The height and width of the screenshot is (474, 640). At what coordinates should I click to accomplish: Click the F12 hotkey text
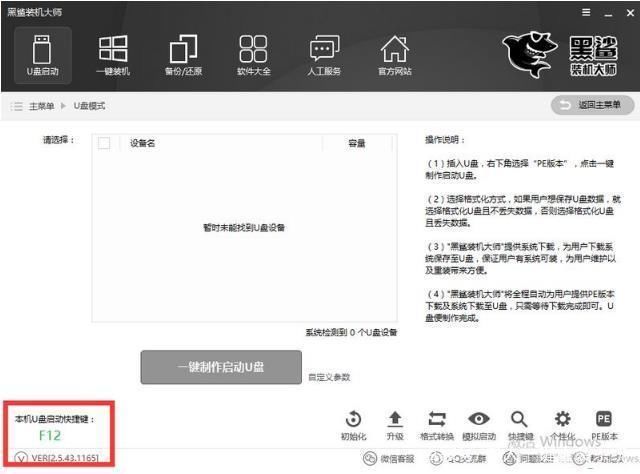point(50,436)
